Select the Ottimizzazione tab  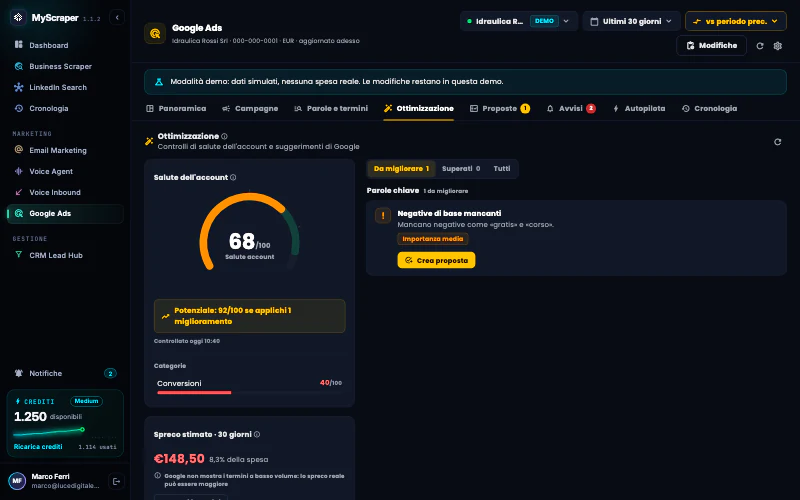(x=418, y=108)
